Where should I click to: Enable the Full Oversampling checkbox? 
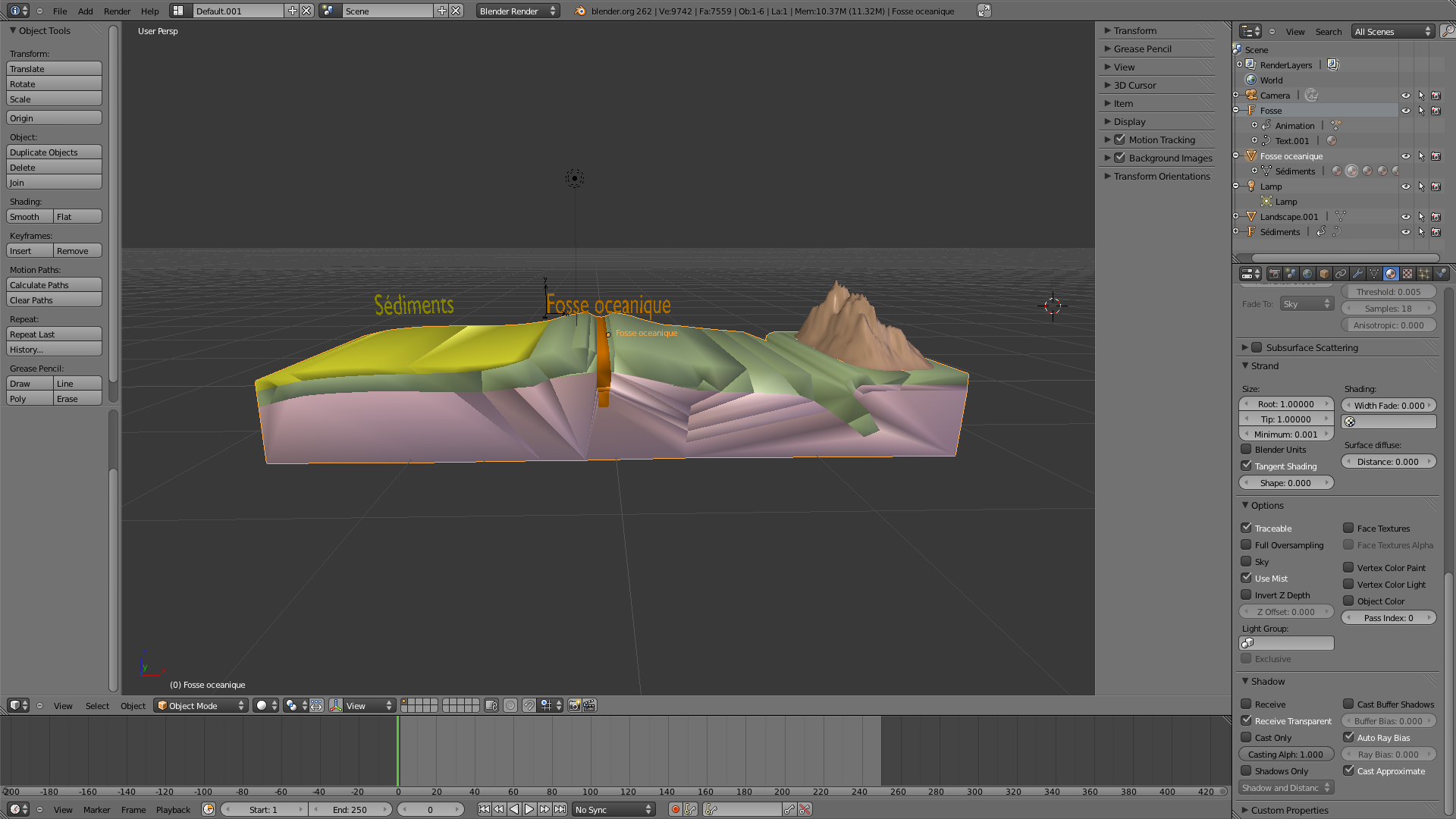point(1246,544)
